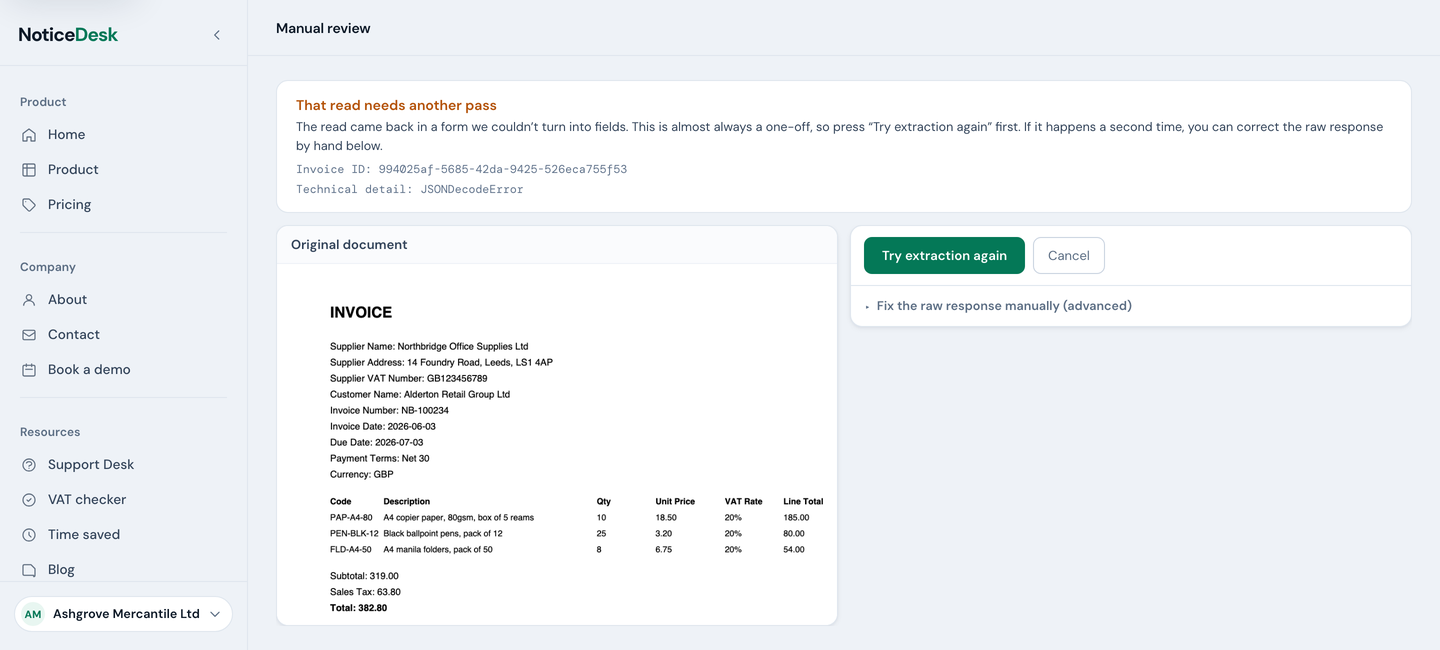Click the About person icon
The height and width of the screenshot is (650, 1440).
(x=29, y=300)
